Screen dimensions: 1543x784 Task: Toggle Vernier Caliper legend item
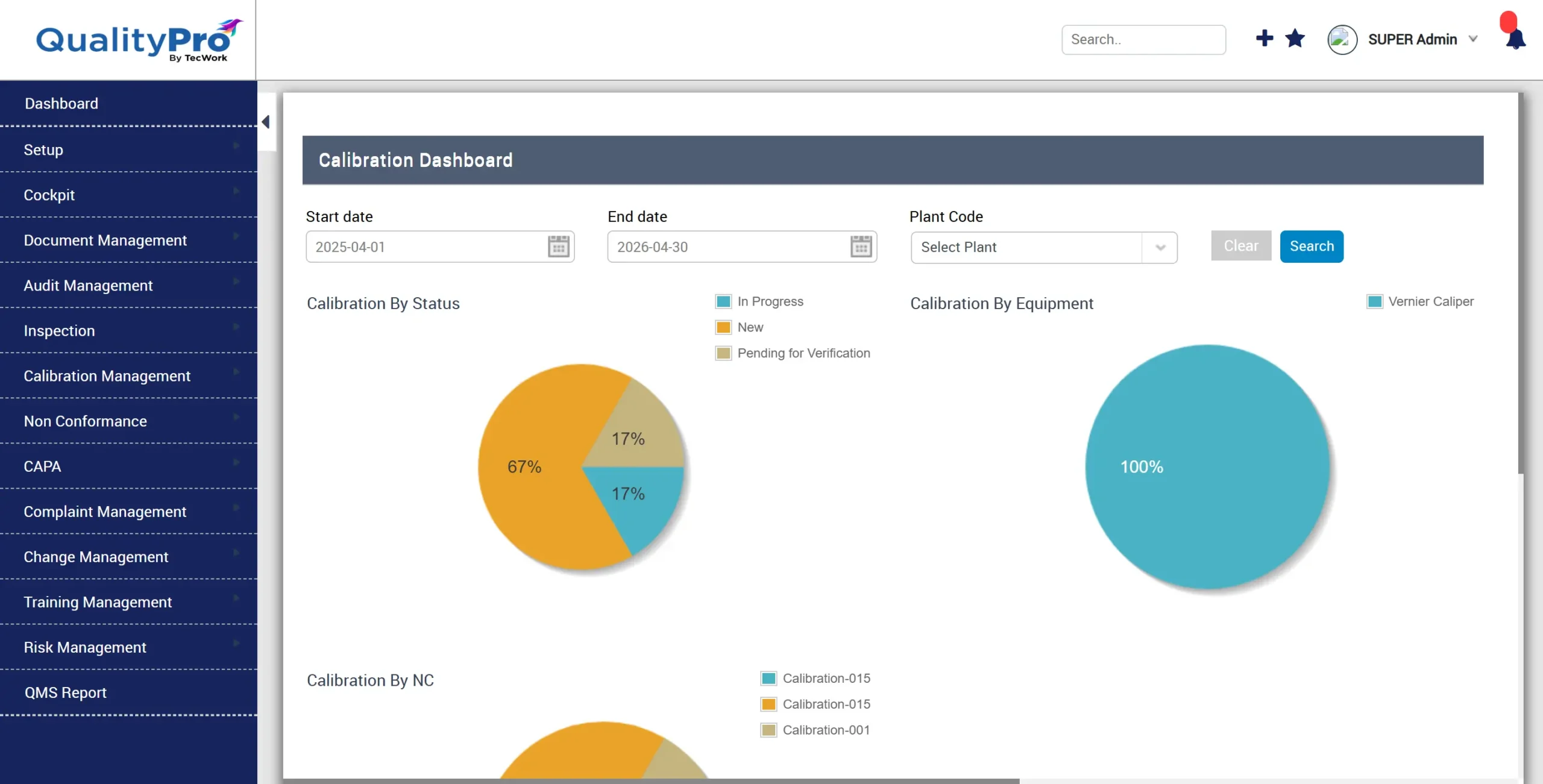point(1420,301)
